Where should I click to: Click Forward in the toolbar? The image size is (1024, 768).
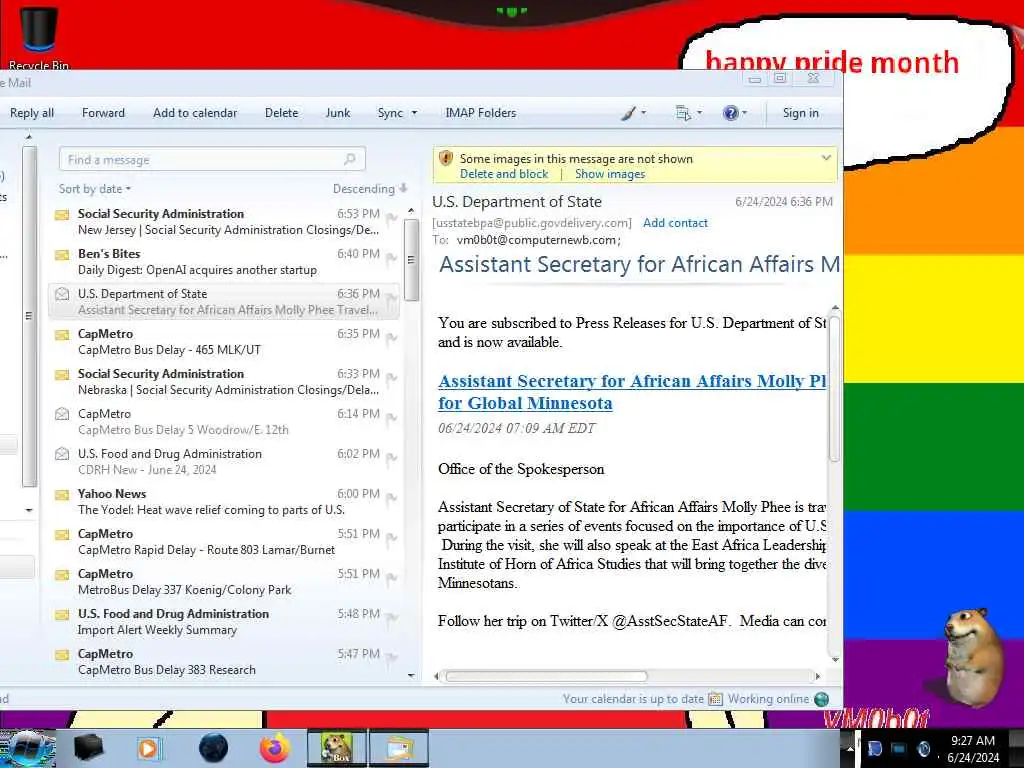click(103, 113)
